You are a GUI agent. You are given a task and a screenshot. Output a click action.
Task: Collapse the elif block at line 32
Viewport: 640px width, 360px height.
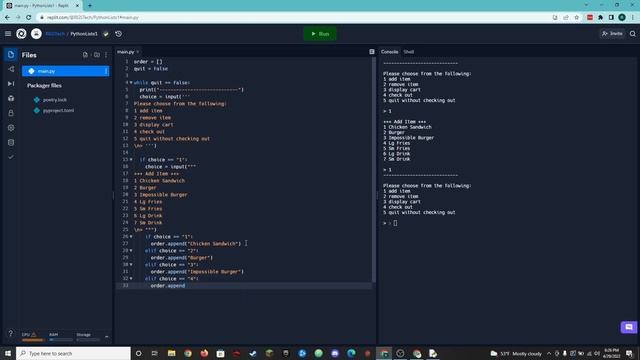coord(131,279)
